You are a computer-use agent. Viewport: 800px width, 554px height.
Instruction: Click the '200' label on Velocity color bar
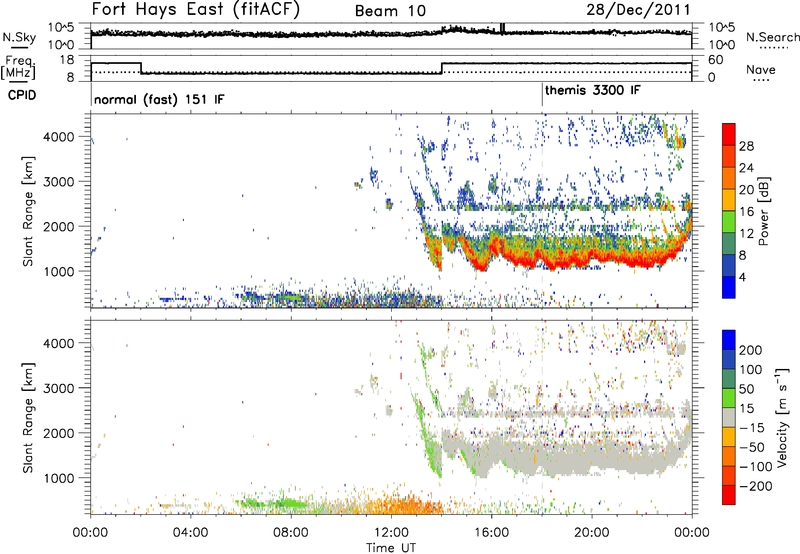(751, 350)
